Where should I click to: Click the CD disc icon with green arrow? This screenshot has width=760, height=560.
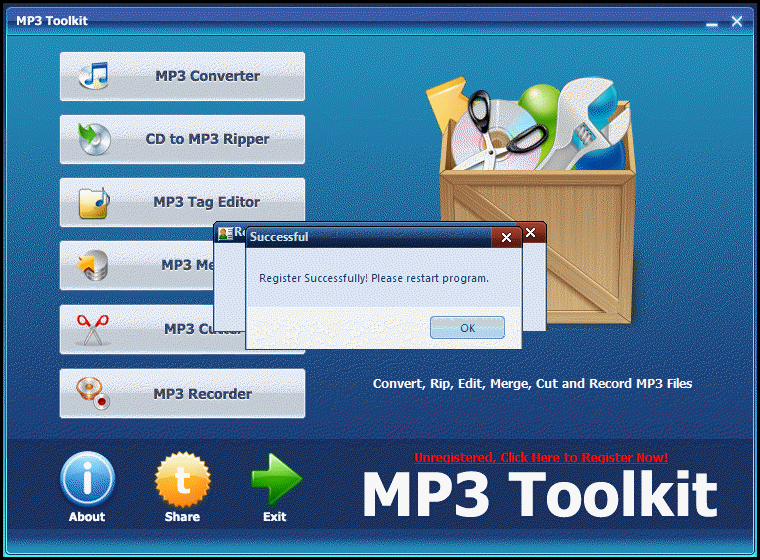pos(94,139)
